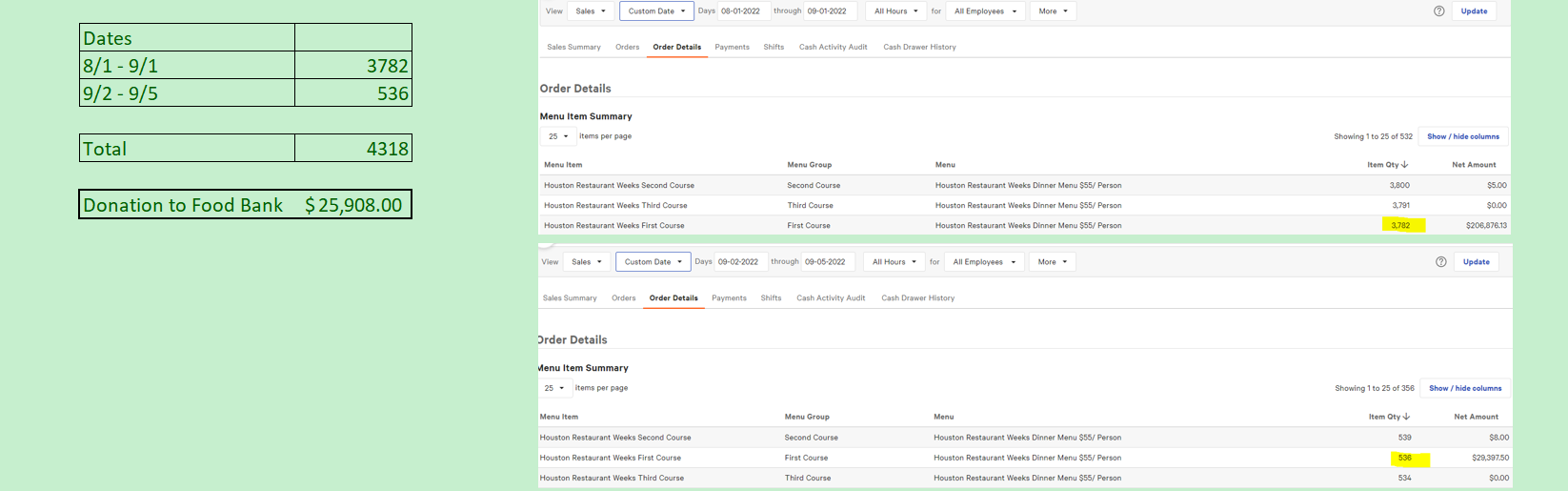Open Cash Drawer History tab in 08-01-2022 report
Screen dimensions: 1568x491
pos(919,47)
